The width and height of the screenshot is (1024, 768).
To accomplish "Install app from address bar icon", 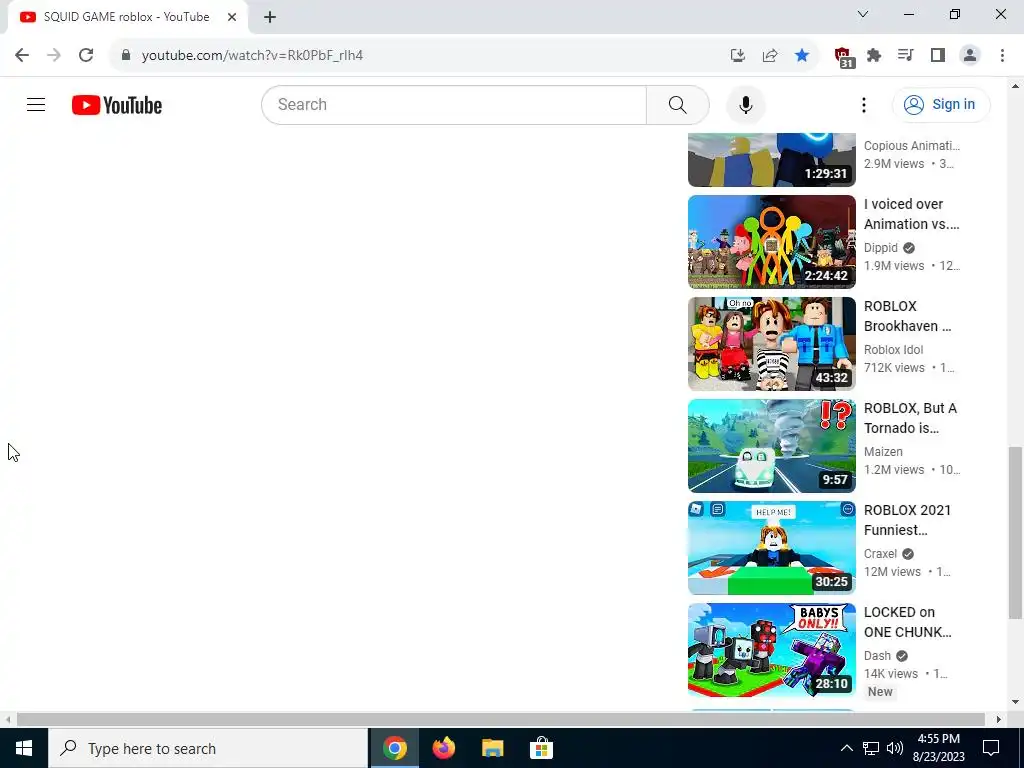I will pyautogui.click(x=737, y=55).
